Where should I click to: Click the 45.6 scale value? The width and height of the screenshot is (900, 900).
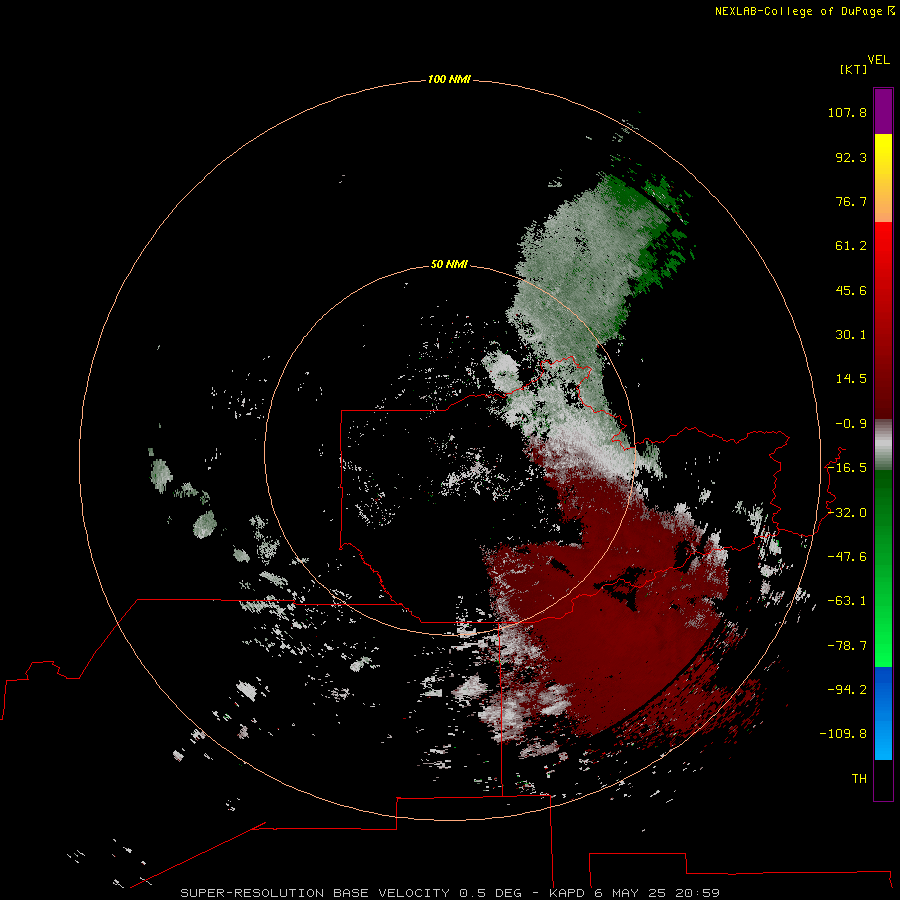click(851, 290)
